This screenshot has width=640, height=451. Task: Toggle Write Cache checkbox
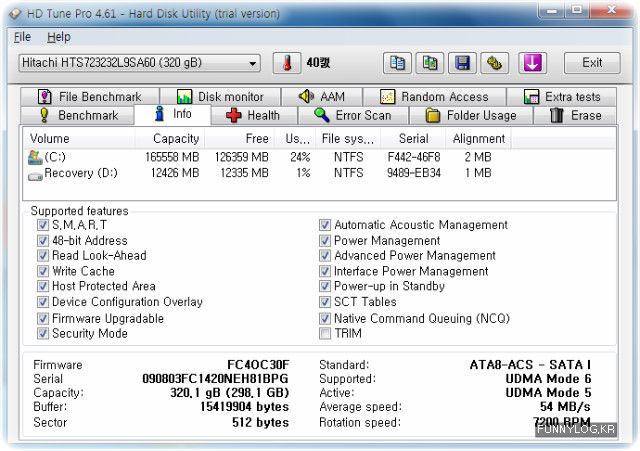tap(42, 271)
